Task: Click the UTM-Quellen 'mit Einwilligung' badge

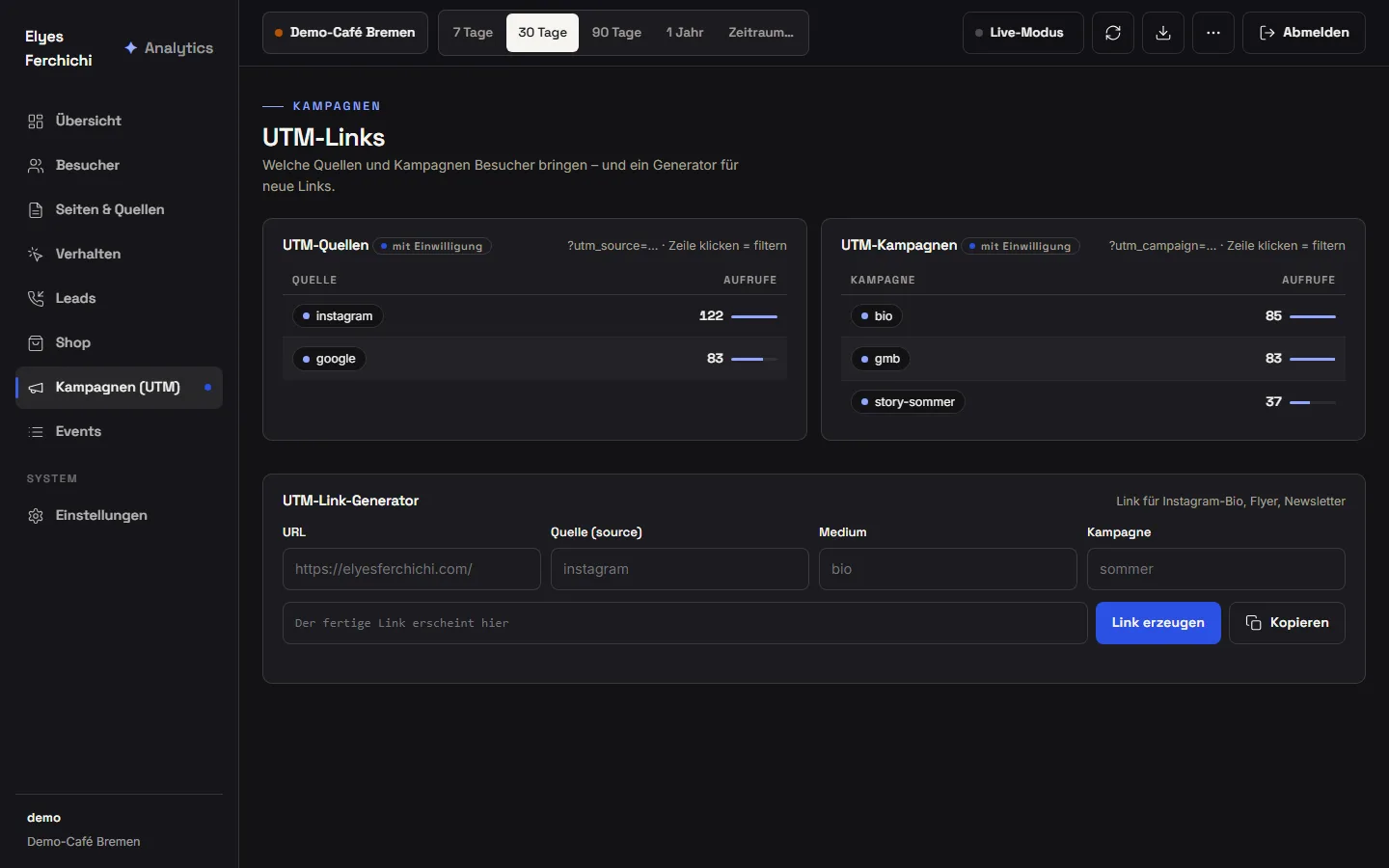Action: [433, 246]
